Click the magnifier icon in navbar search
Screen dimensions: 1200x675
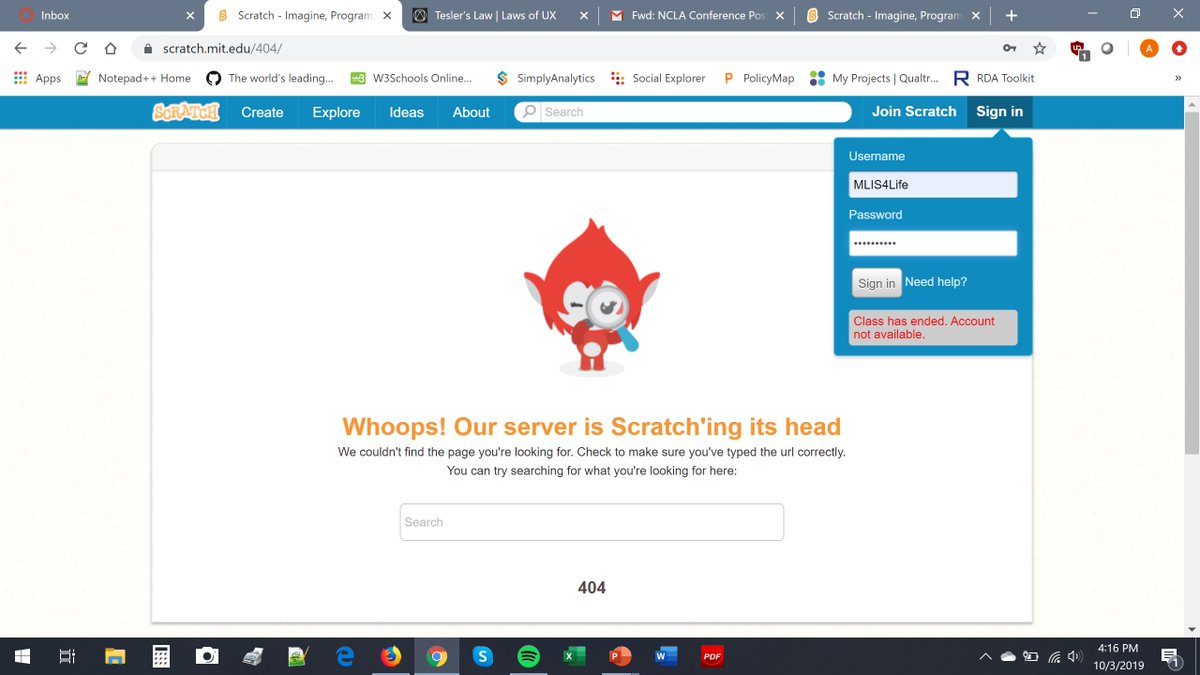(x=529, y=112)
